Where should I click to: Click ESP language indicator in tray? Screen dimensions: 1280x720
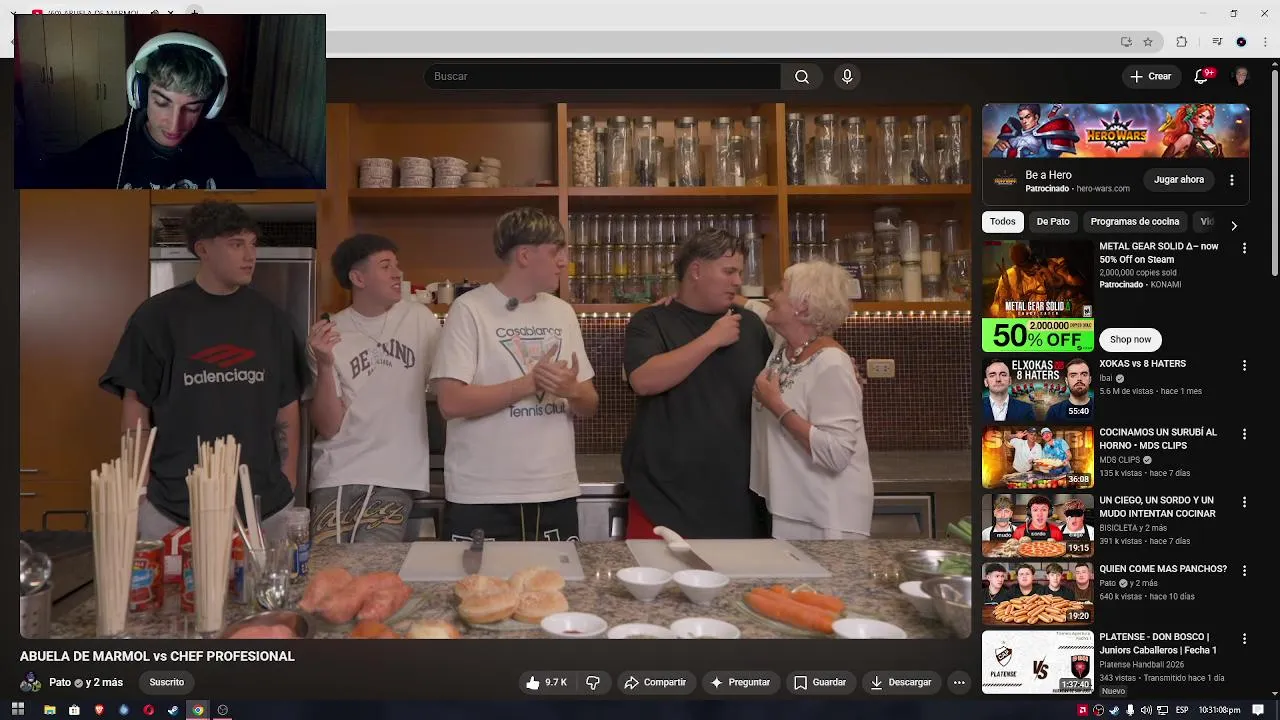pos(1182,711)
